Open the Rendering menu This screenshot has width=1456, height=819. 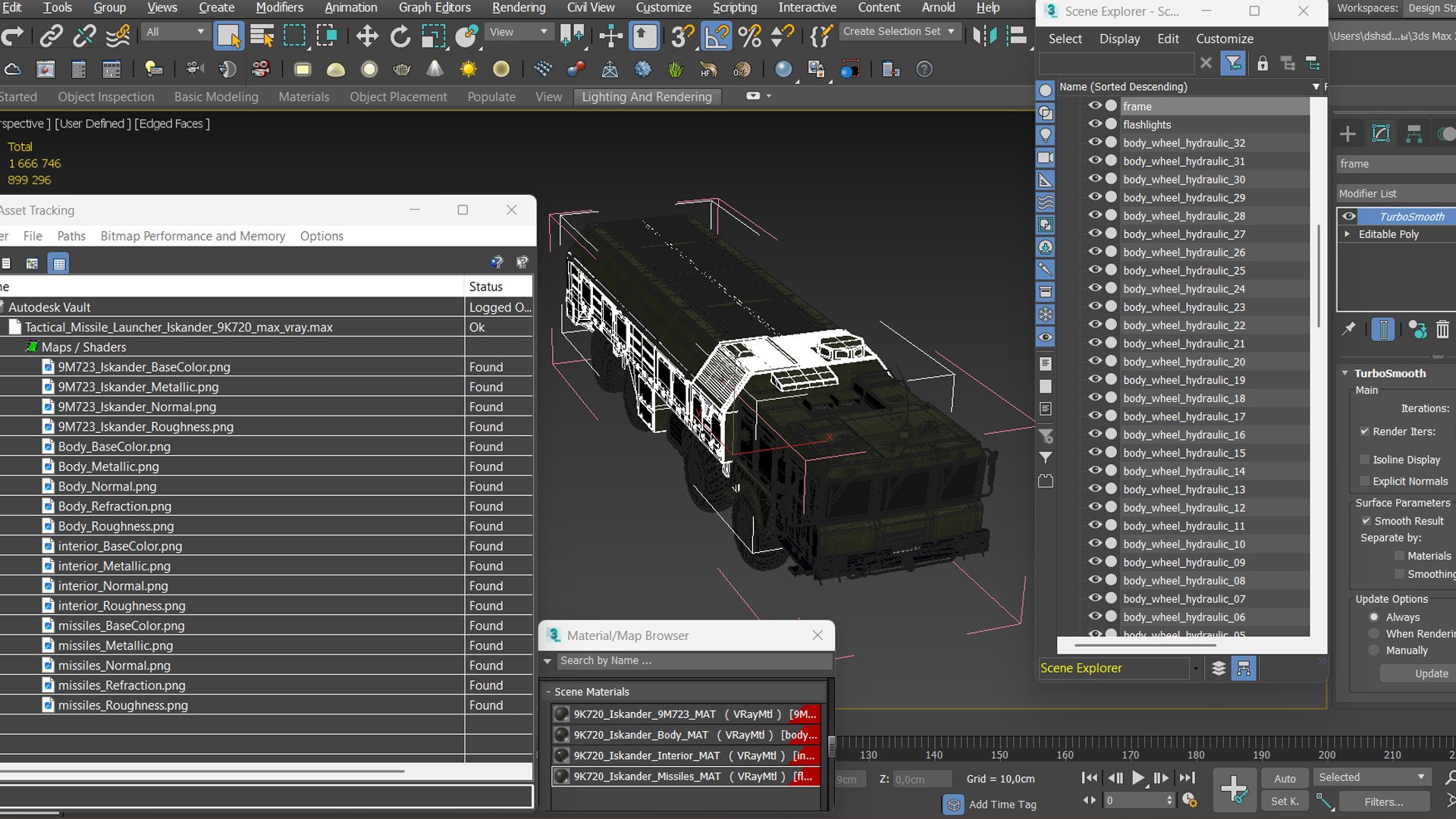(x=519, y=8)
